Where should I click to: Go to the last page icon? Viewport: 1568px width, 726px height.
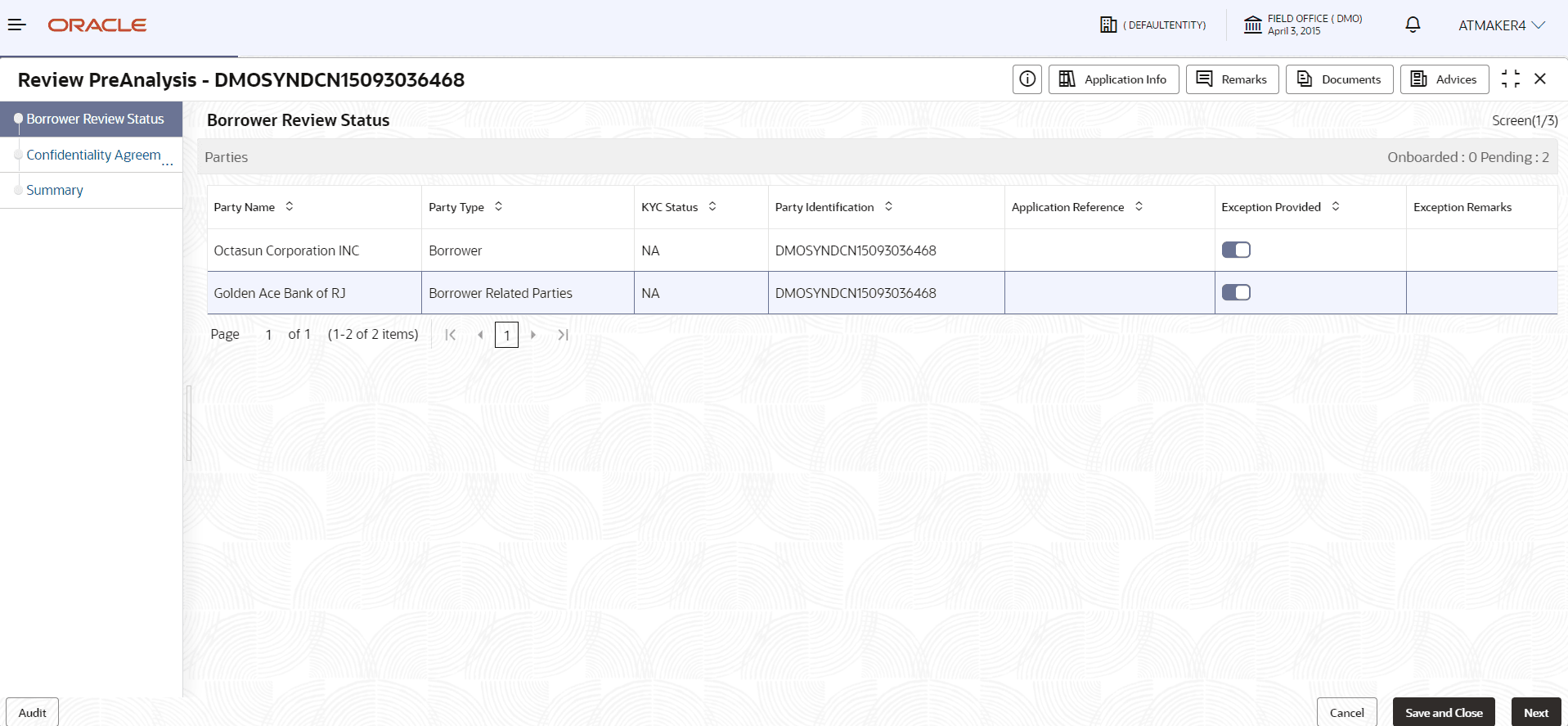click(x=563, y=335)
